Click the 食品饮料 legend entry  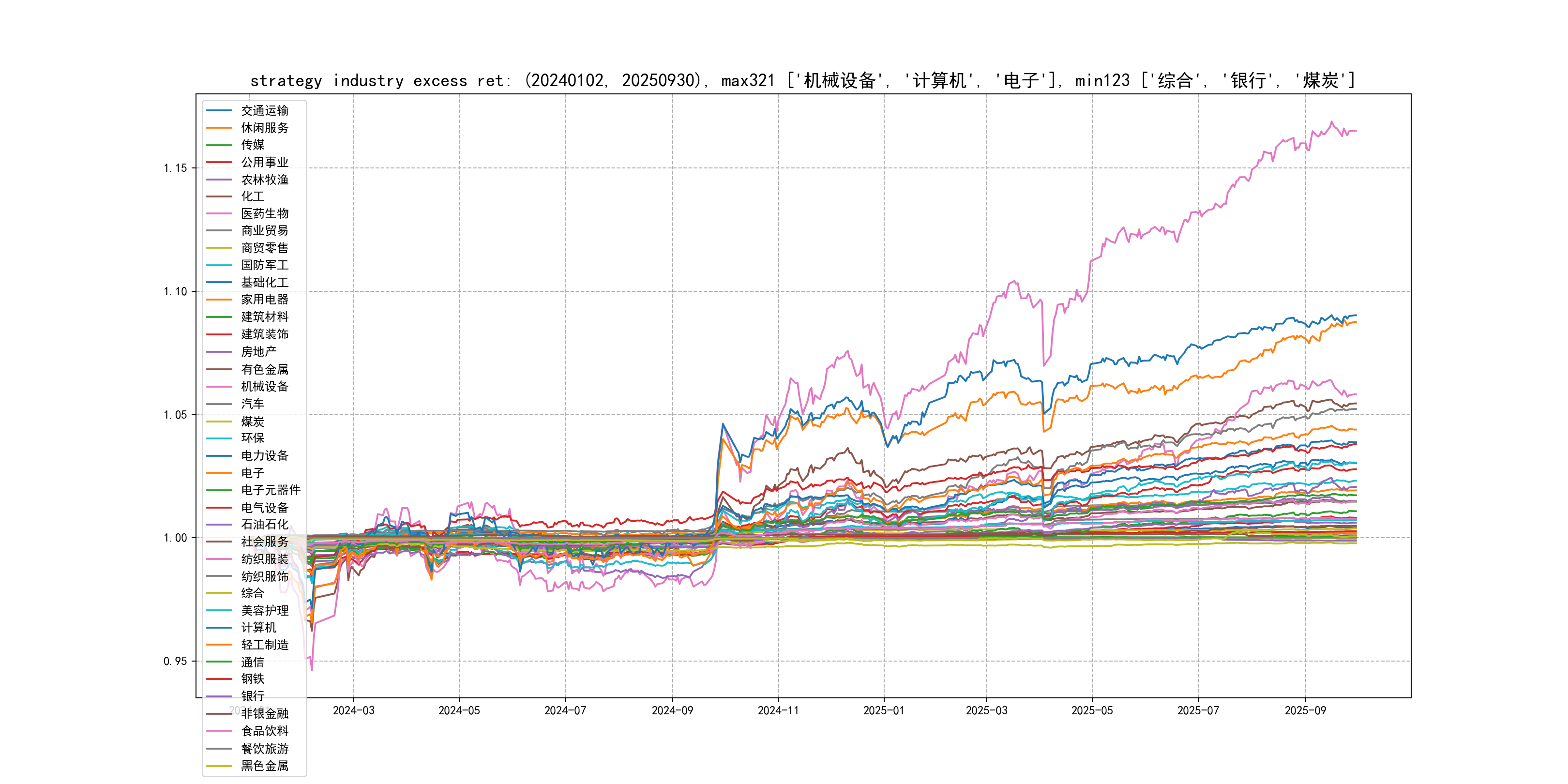pos(264,731)
